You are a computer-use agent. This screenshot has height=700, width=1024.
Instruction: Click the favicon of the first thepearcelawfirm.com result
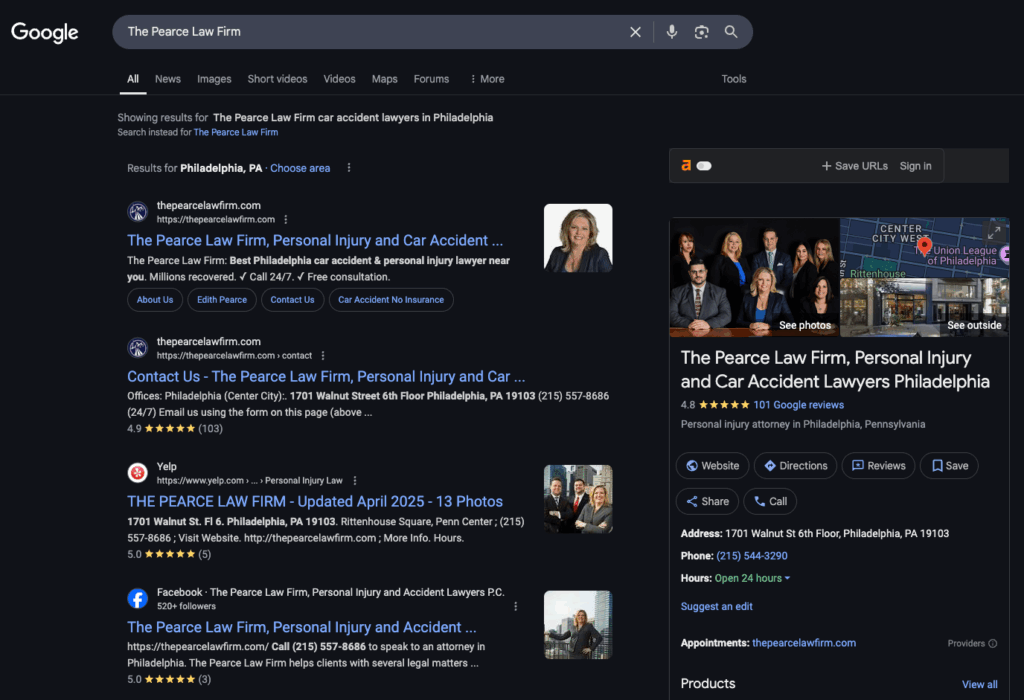(137, 212)
